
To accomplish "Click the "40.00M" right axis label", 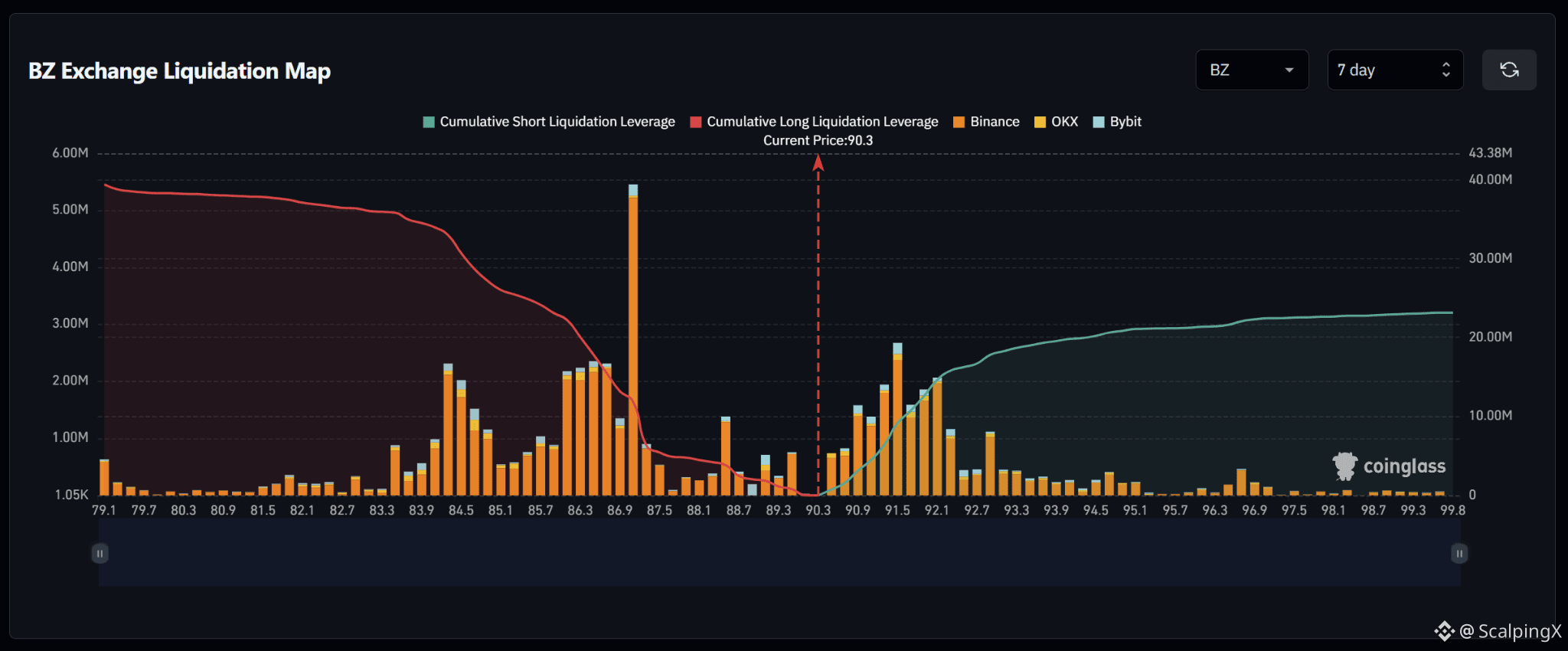I will click(1490, 179).
